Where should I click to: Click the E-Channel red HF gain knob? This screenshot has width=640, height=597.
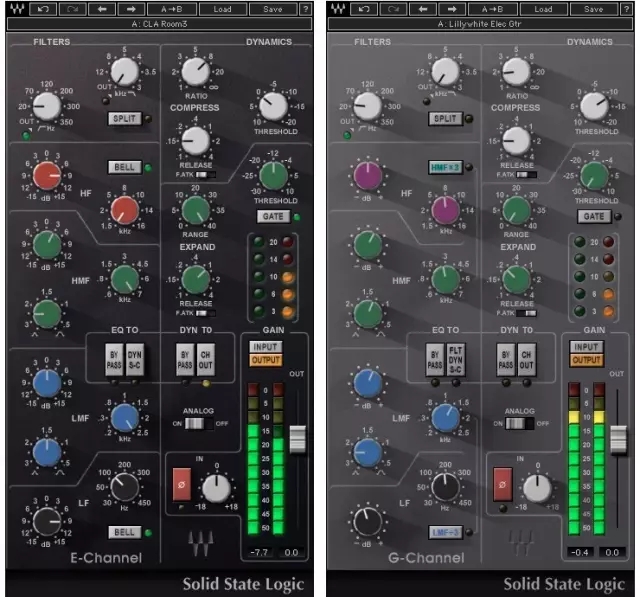(x=47, y=175)
